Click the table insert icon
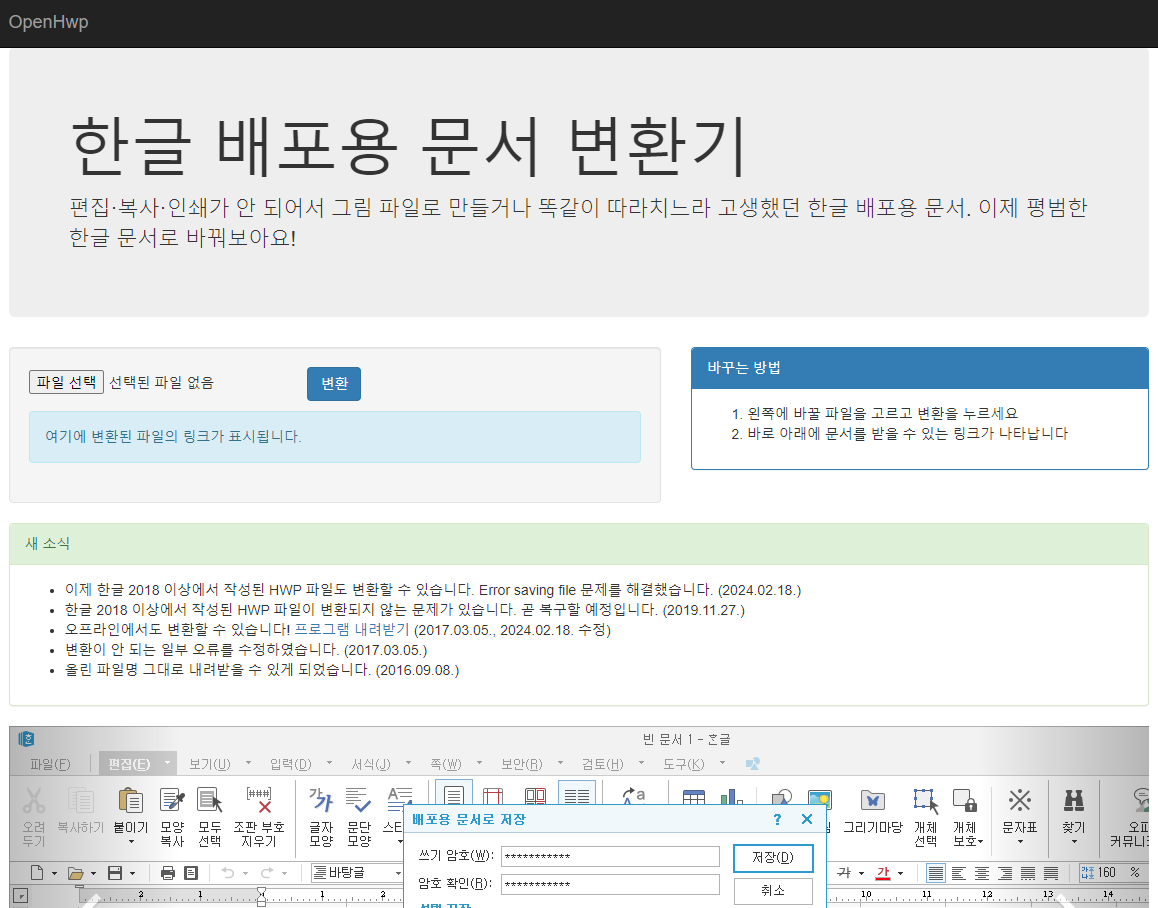This screenshot has height=908, width=1158. coord(693,797)
